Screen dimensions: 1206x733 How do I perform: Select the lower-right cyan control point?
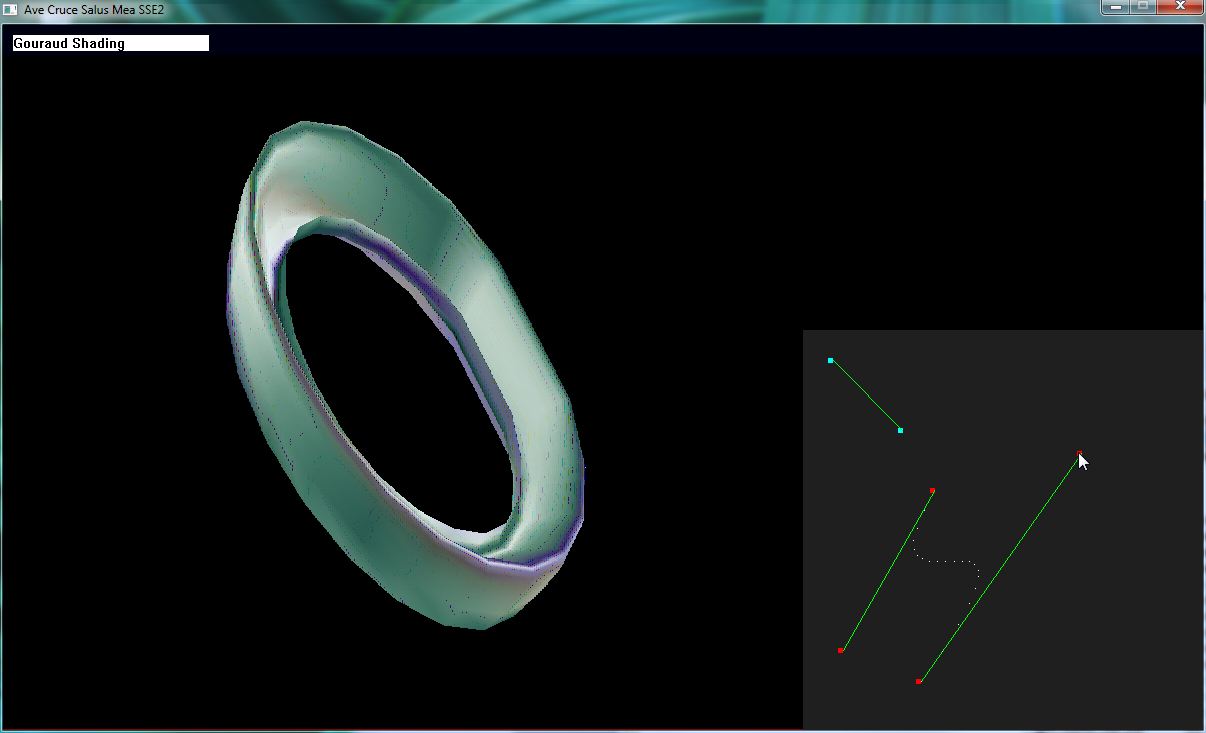[900, 430]
